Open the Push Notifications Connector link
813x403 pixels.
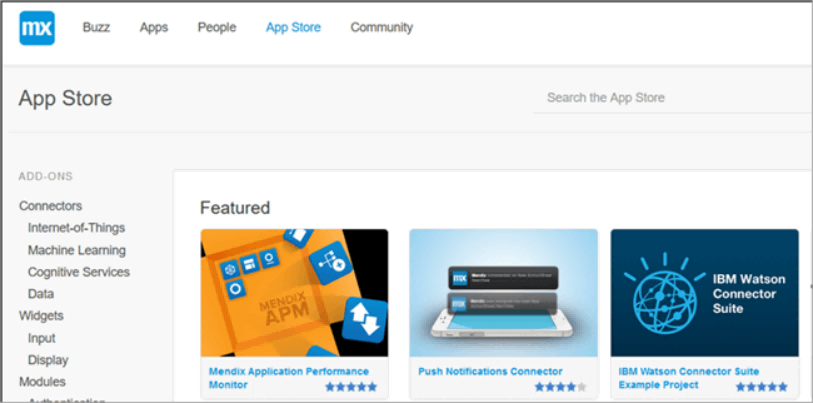490,371
